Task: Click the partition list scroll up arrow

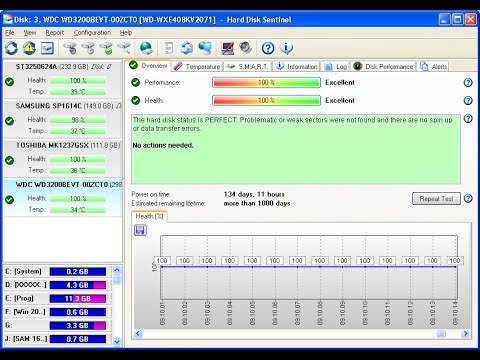Action: pos(117,270)
